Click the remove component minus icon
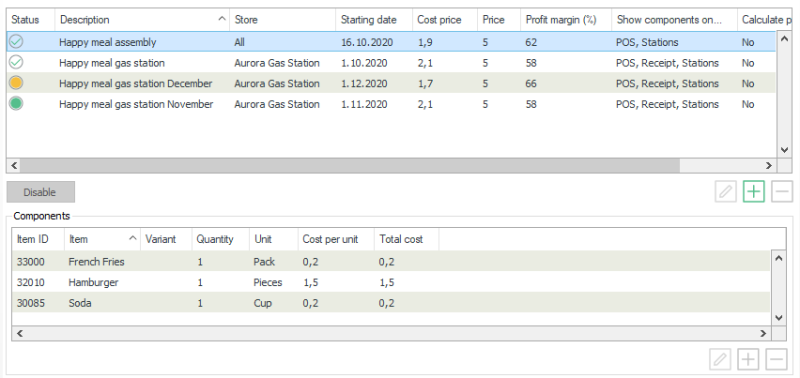This screenshot has height=378, width=800. click(x=776, y=360)
